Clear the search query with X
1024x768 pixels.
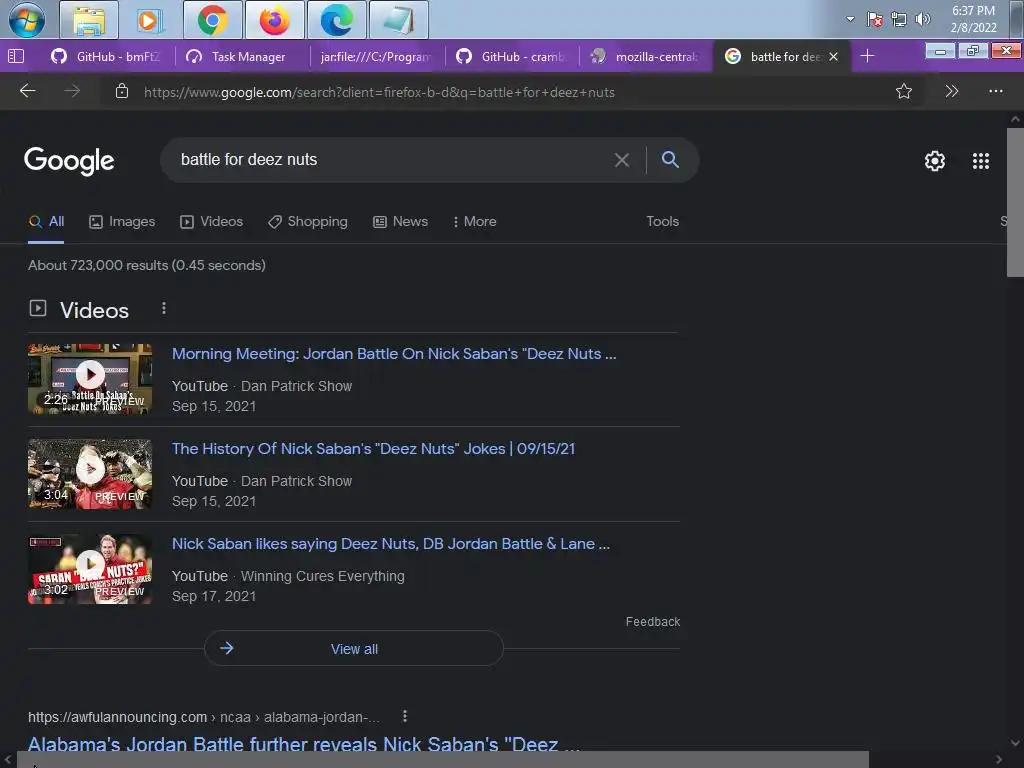(622, 160)
